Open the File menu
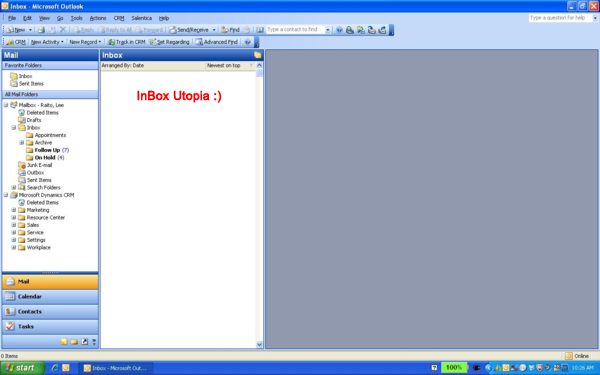Screen dimensions: 600x375 click(12, 18)
